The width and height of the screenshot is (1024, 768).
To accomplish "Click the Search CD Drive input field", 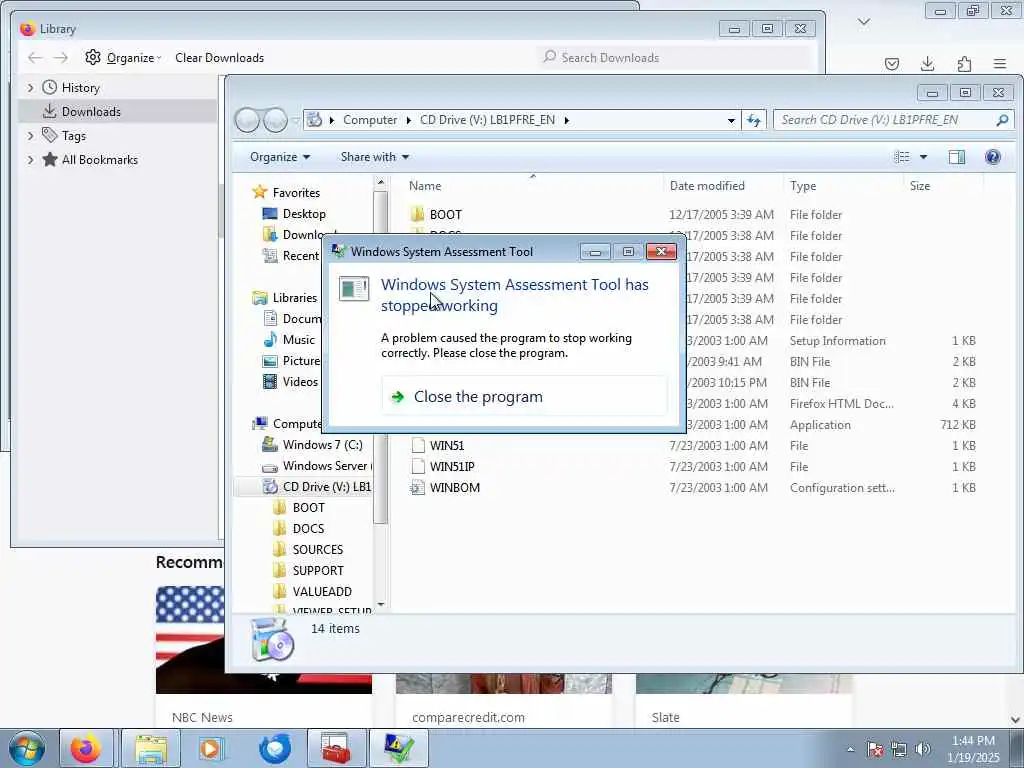I will pyautogui.click(x=885, y=120).
